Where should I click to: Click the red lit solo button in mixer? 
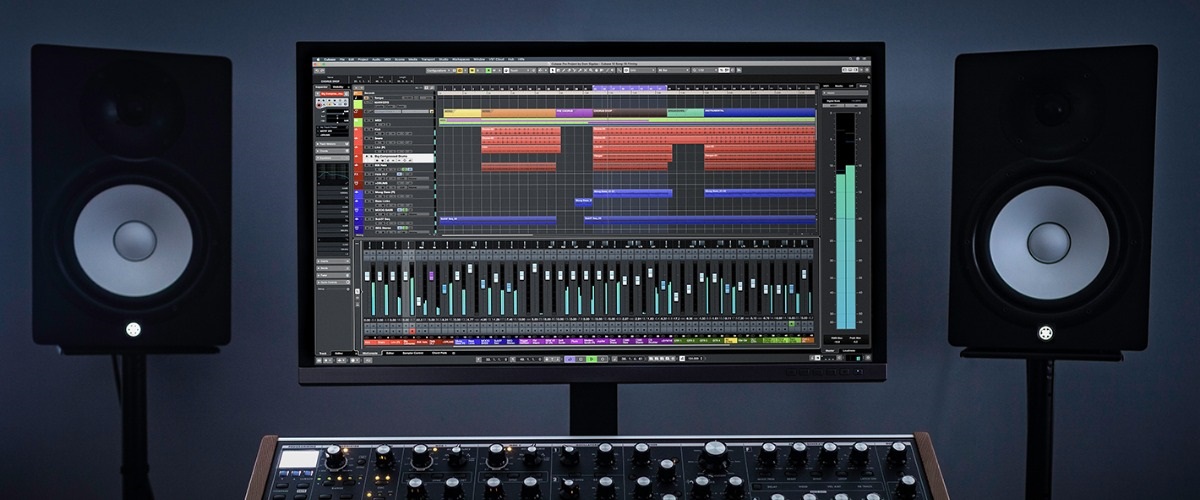click(412, 331)
